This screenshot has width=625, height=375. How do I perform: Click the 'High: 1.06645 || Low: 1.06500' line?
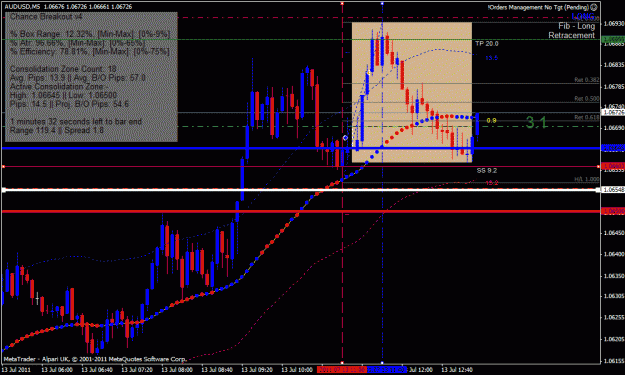pyautogui.click(x=63, y=95)
